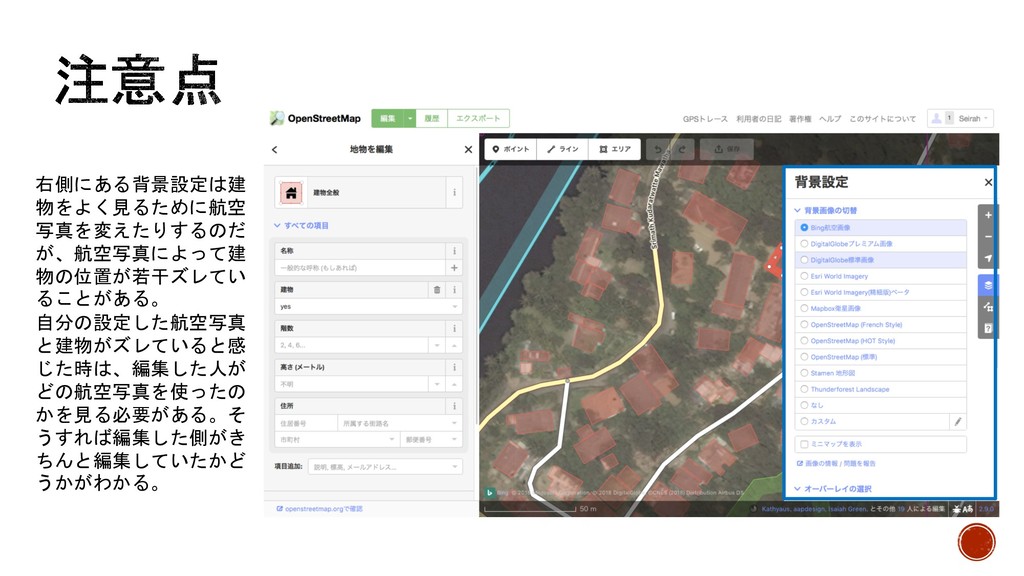Viewport: 1024px width, 576px height.
Task: Open the Seirah user menu
Action: [960, 118]
